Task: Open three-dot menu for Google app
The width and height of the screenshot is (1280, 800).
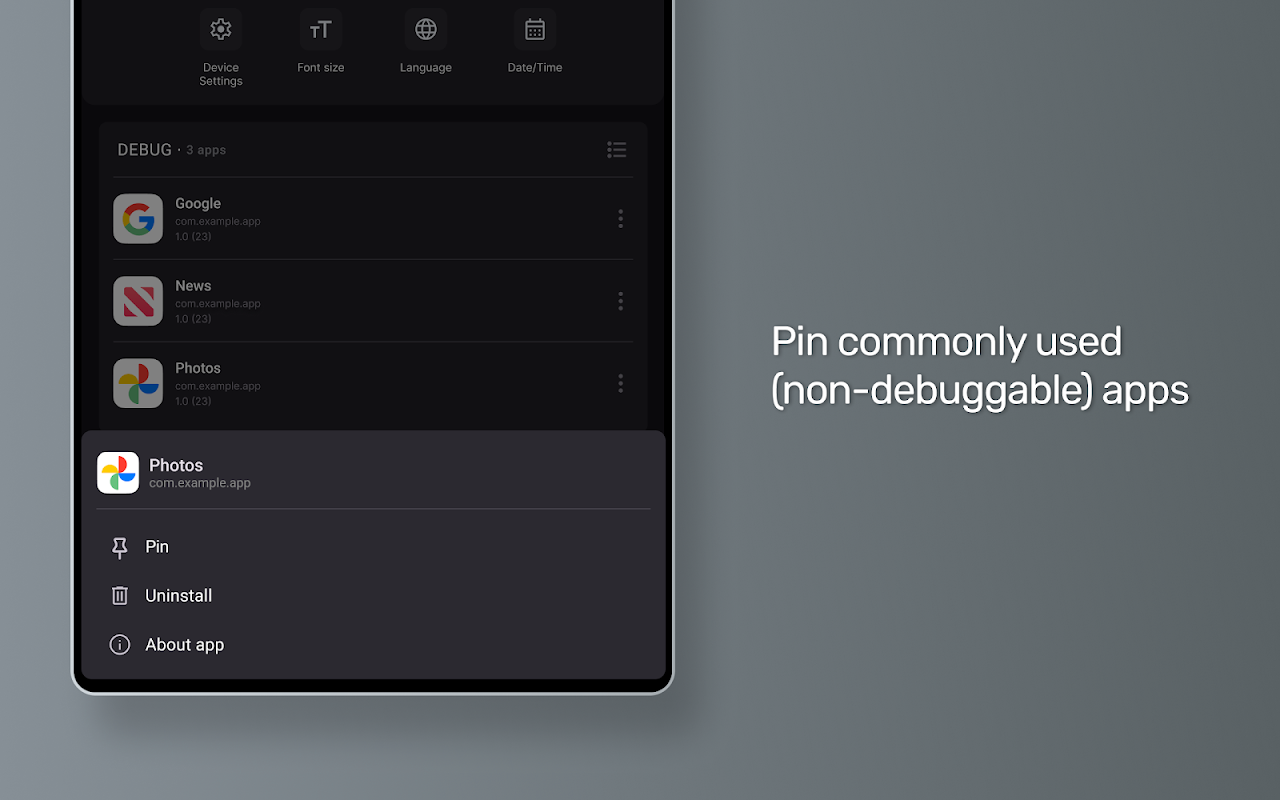Action: coord(621,218)
